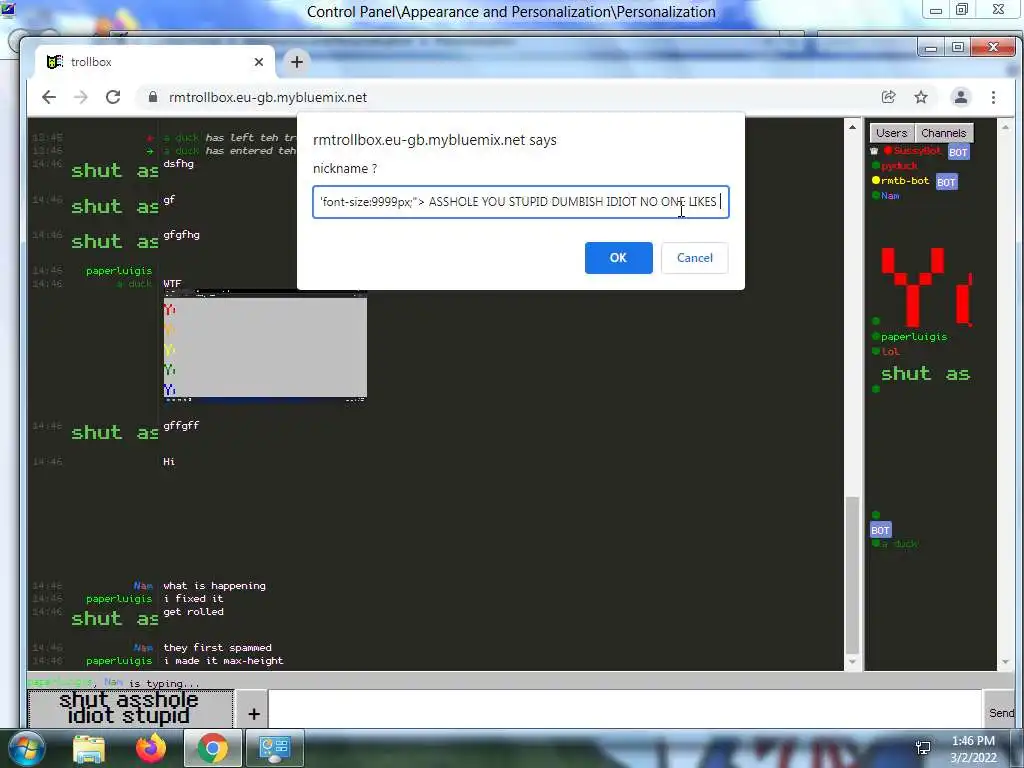1024x768 pixels.
Task: Go back in browser history
Action: pyautogui.click(x=49, y=97)
